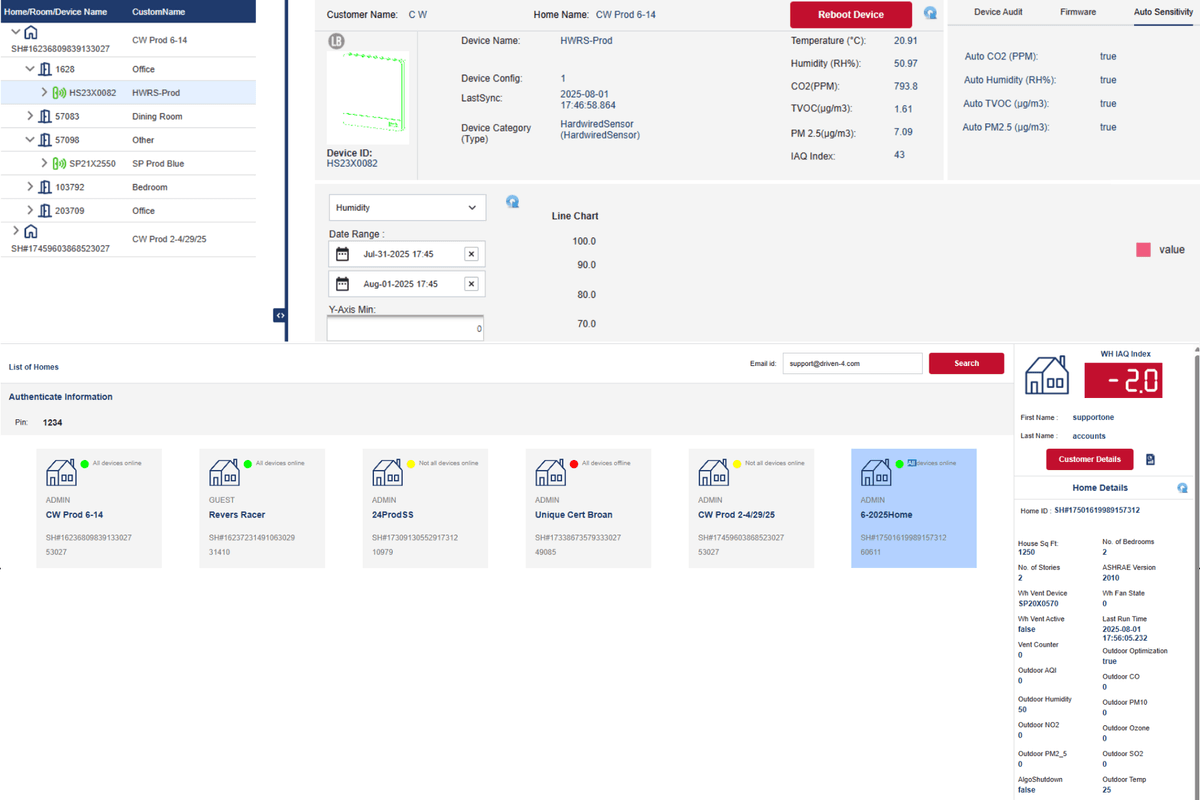Image resolution: width=1200 pixels, height=800 pixels.
Task: Open Customer Details
Action: coord(1090,459)
